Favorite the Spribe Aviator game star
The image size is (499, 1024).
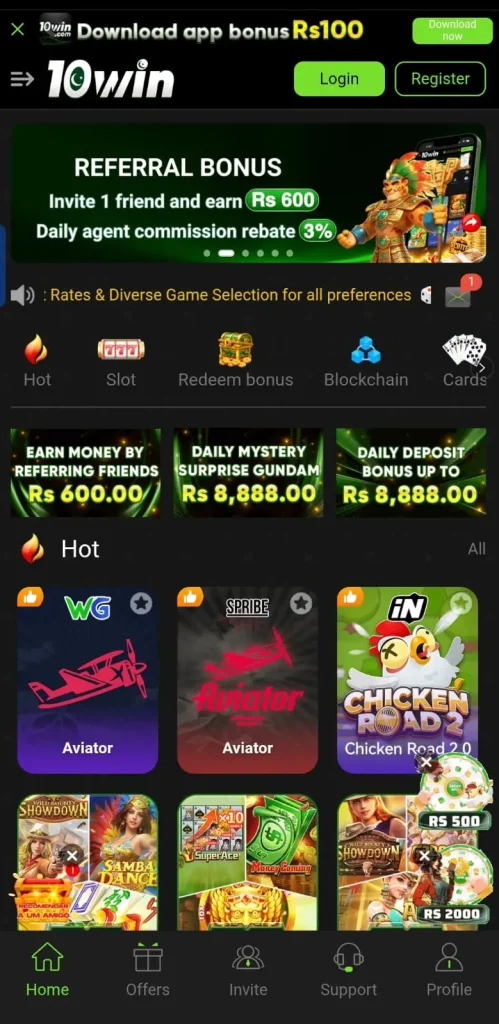point(301,603)
